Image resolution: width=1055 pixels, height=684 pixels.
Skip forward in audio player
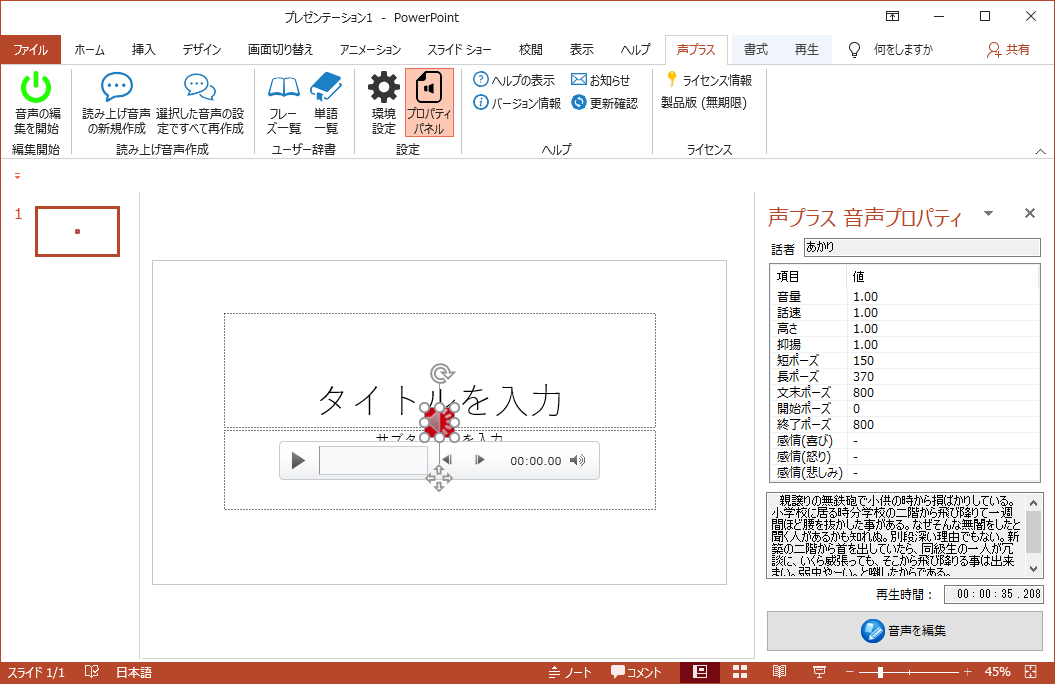point(479,460)
